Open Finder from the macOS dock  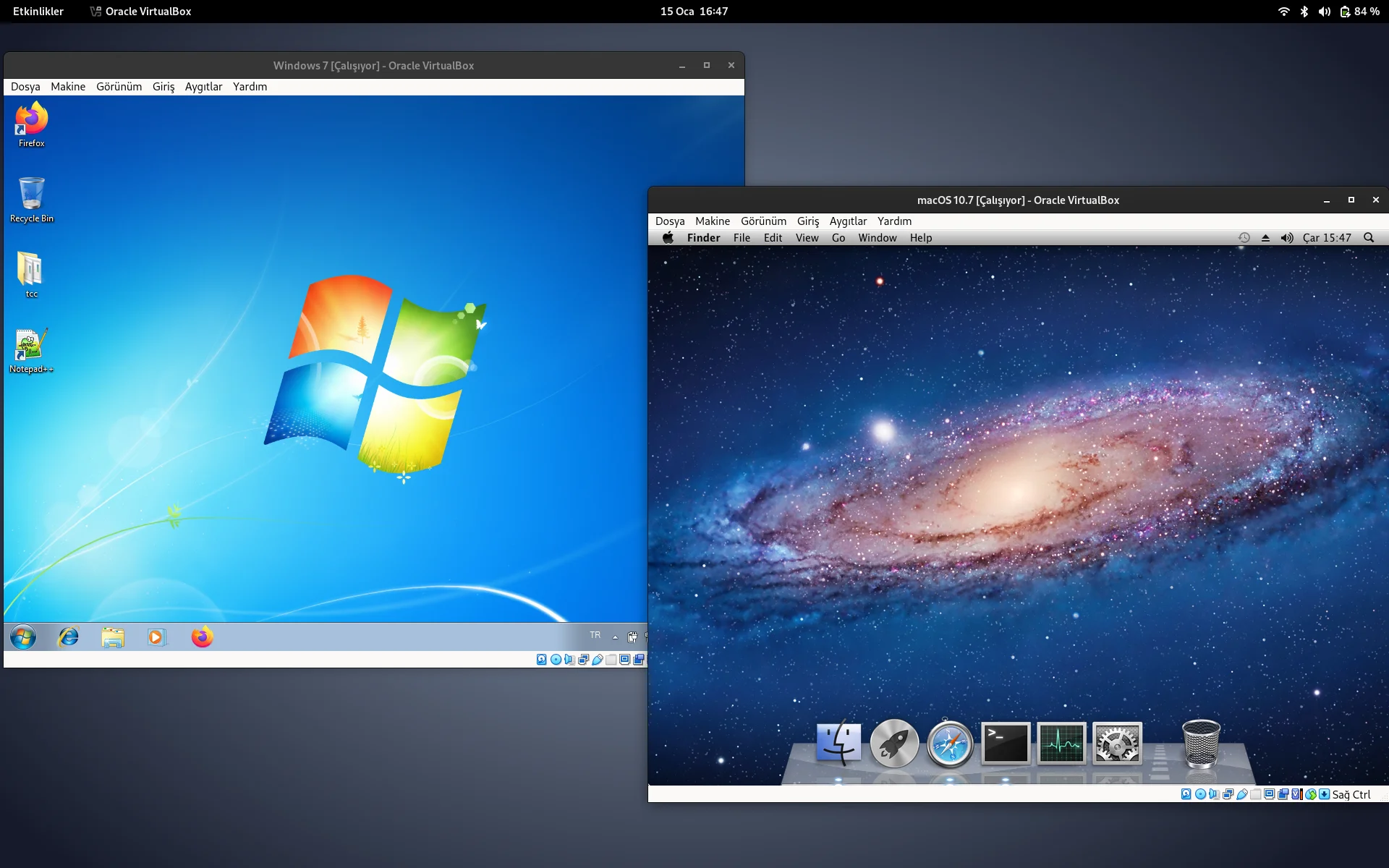pyautogui.click(x=838, y=743)
